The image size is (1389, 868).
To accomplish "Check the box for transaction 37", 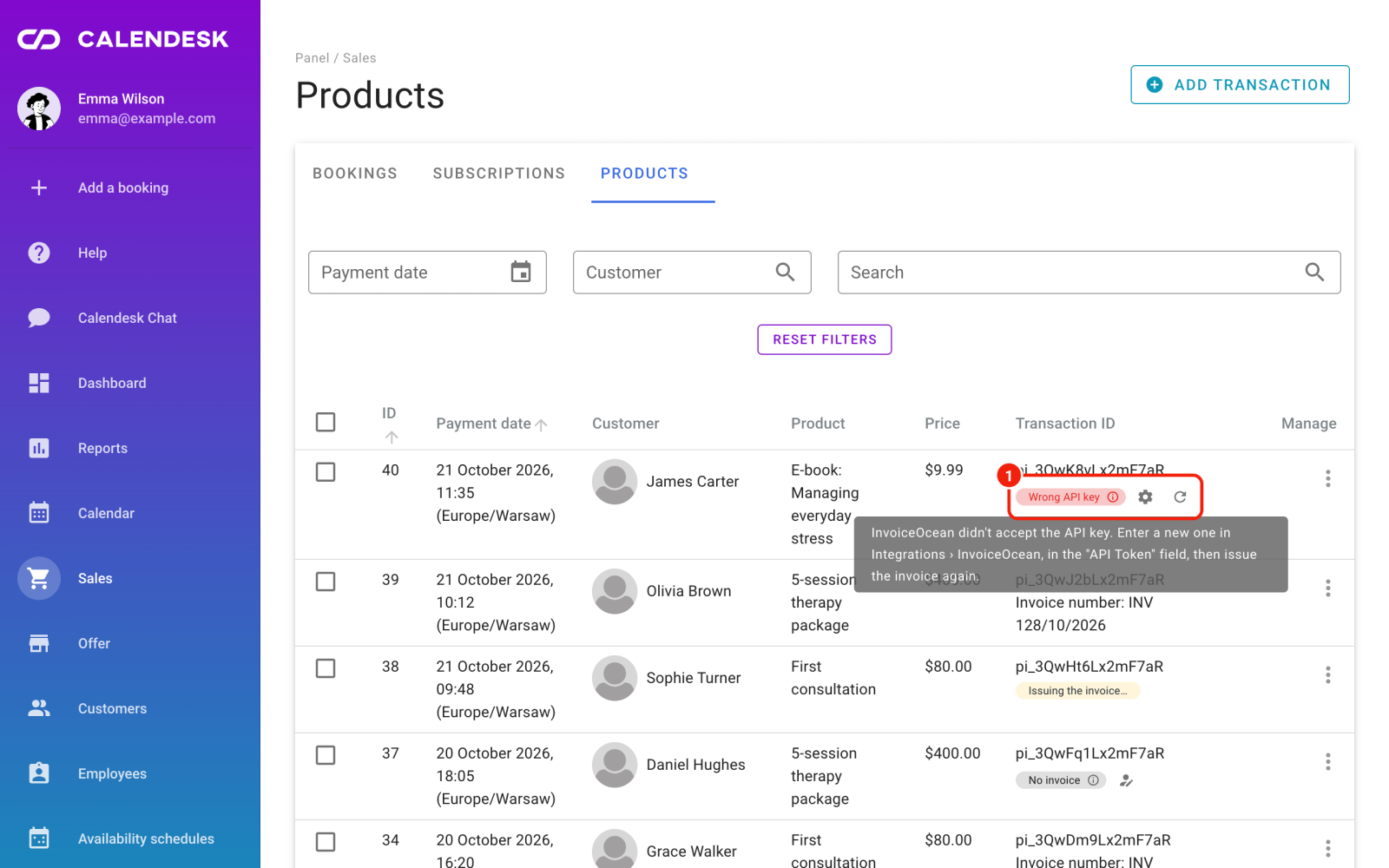I will [x=326, y=754].
